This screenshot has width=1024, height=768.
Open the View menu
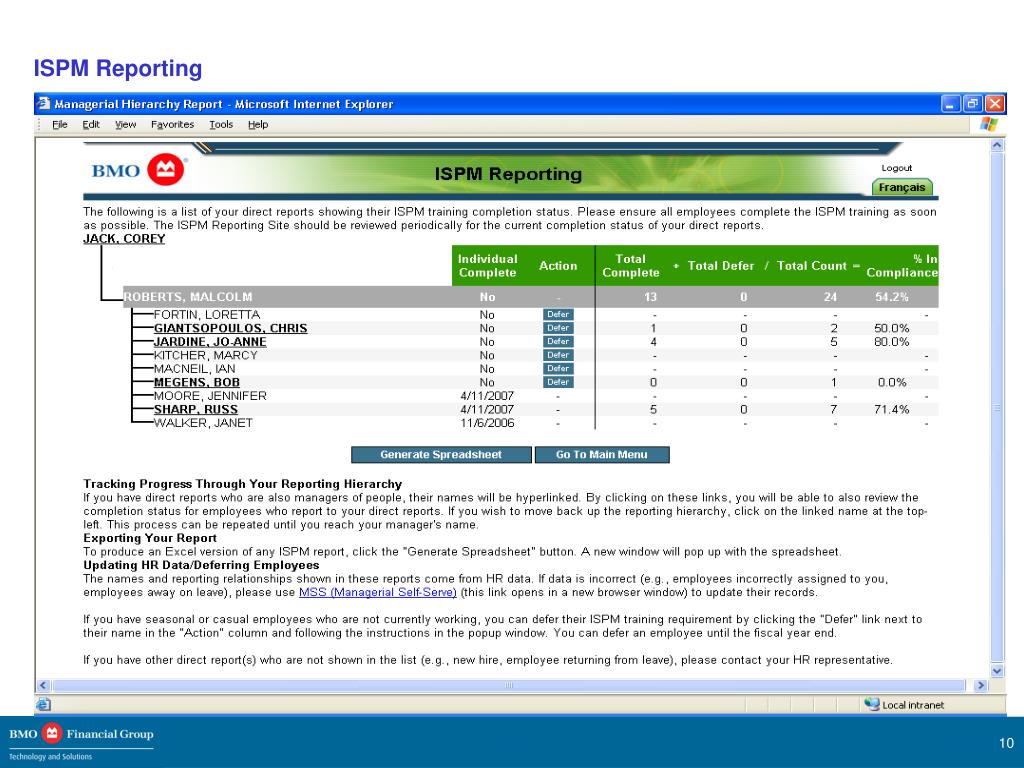coord(125,124)
